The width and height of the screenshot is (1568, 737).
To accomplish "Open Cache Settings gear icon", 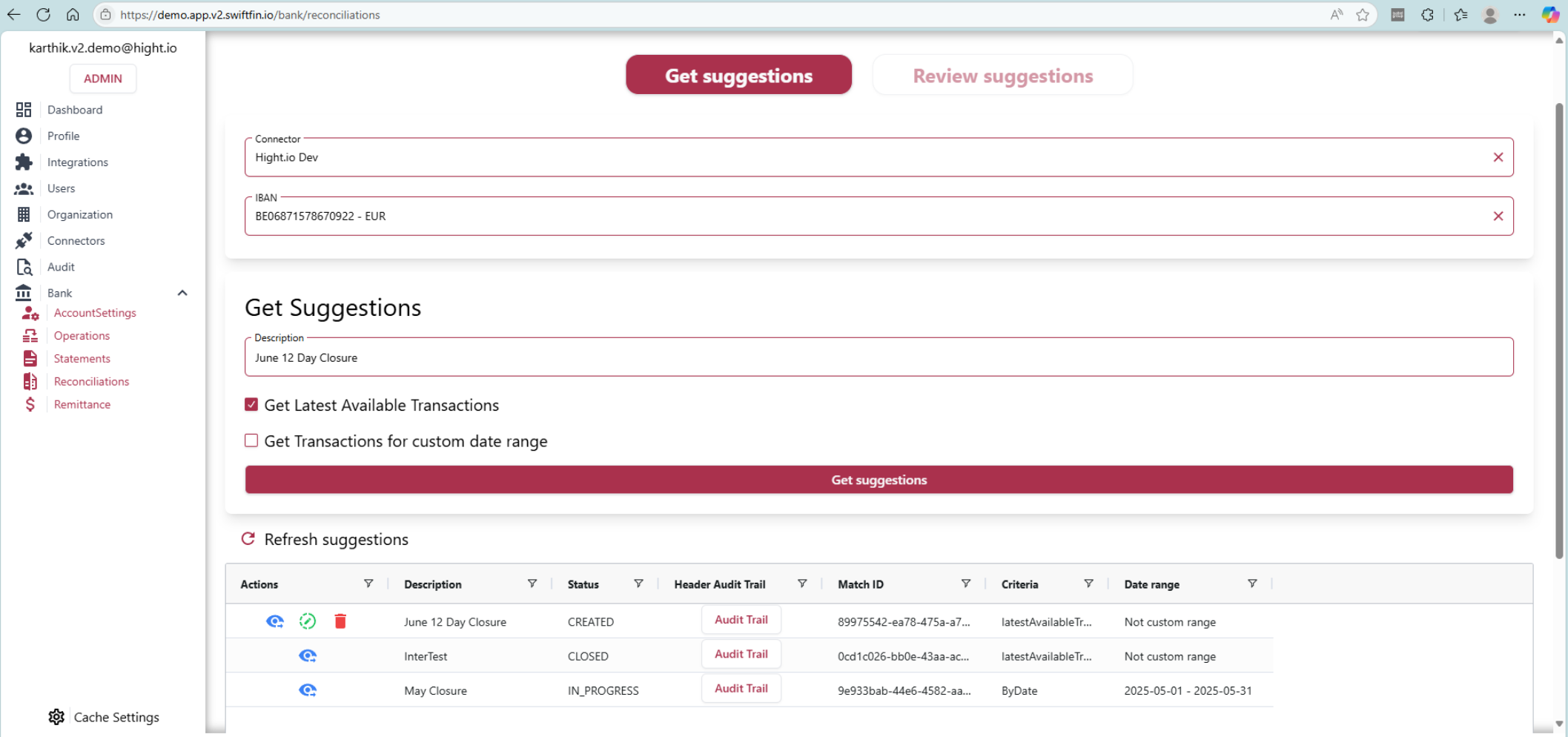I will click(56, 717).
